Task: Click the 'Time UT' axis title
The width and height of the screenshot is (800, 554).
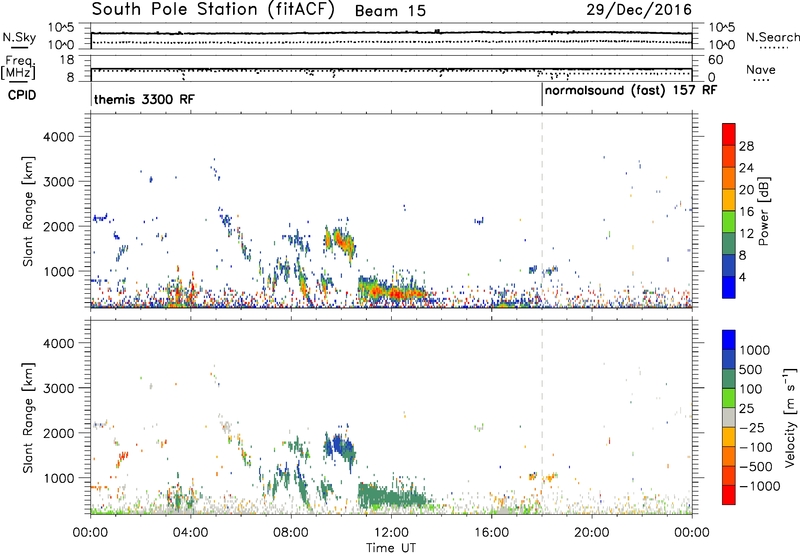Action: click(391, 548)
